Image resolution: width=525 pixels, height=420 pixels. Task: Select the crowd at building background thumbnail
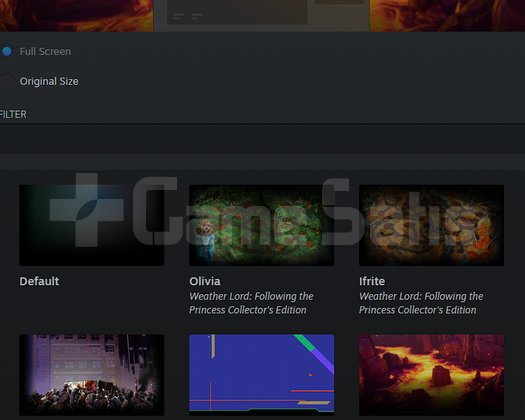92,375
